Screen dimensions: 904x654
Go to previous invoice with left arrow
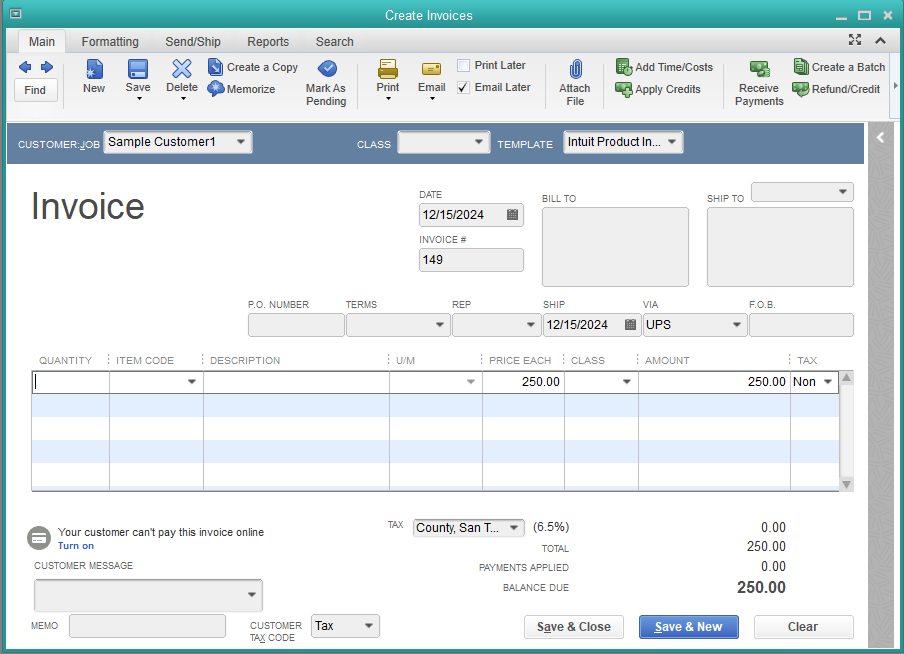pyautogui.click(x=25, y=67)
